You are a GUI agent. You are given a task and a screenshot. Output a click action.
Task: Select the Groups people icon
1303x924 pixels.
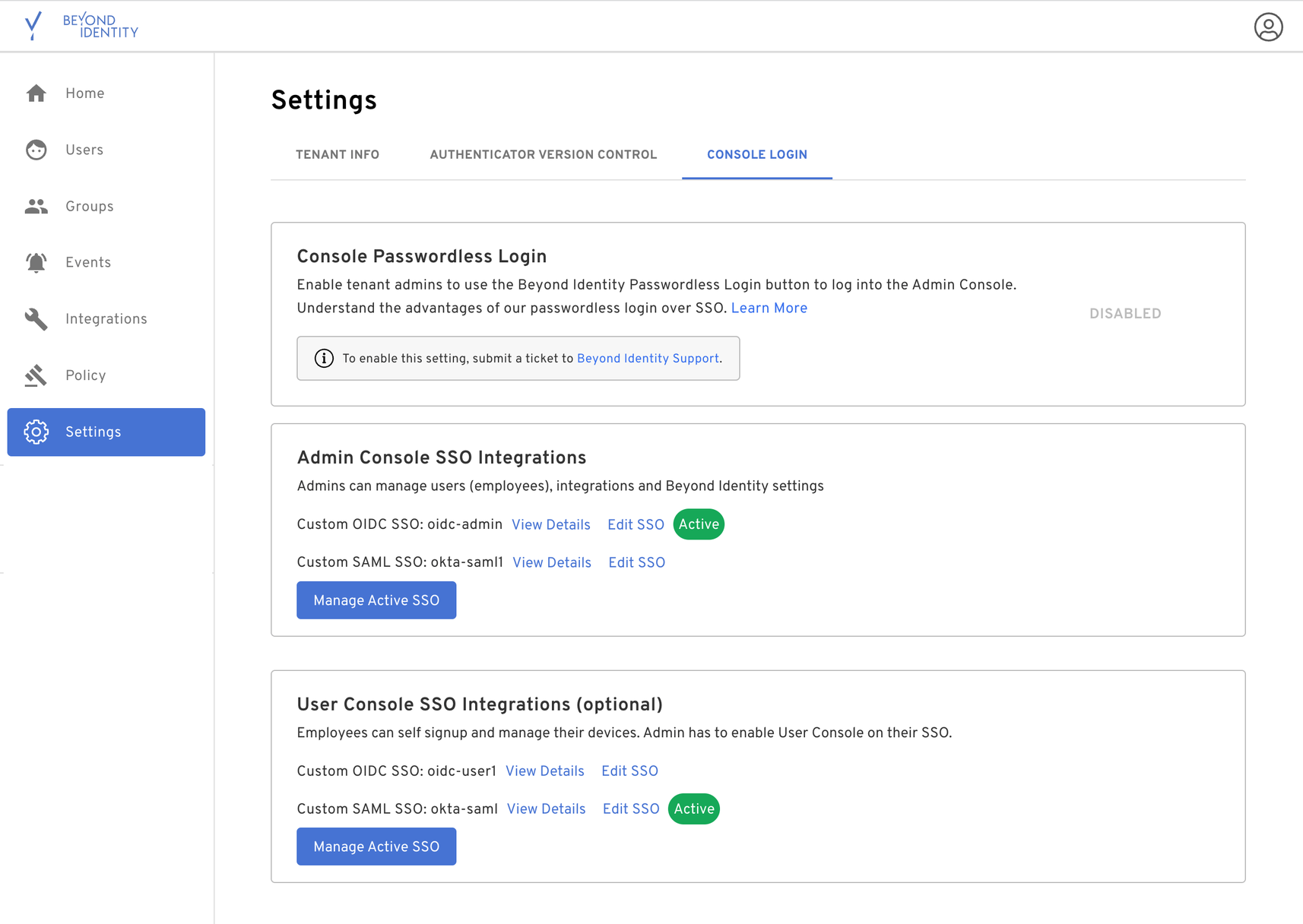click(x=36, y=206)
